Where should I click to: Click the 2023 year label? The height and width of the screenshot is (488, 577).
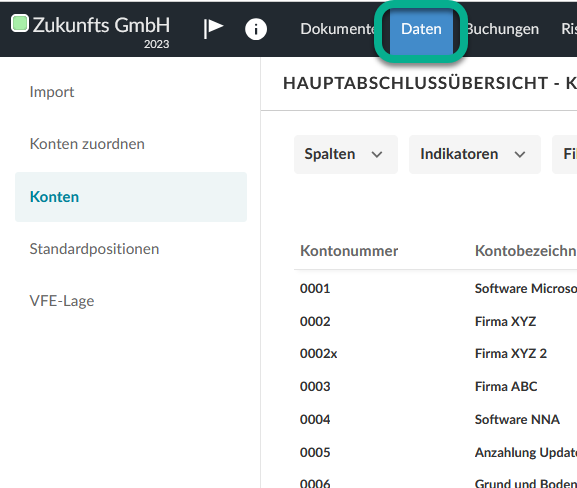click(x=156, y=44)
